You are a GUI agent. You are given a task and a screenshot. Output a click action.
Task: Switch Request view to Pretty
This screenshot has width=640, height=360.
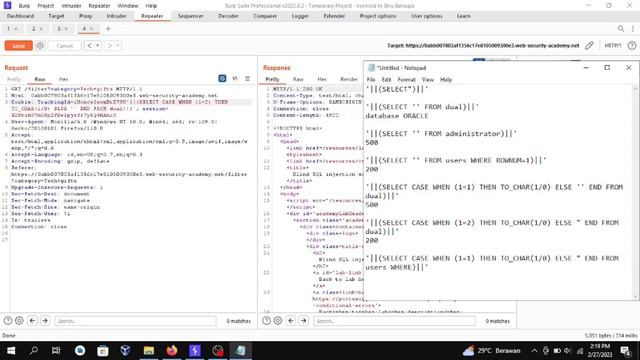(x=13, y=79)
